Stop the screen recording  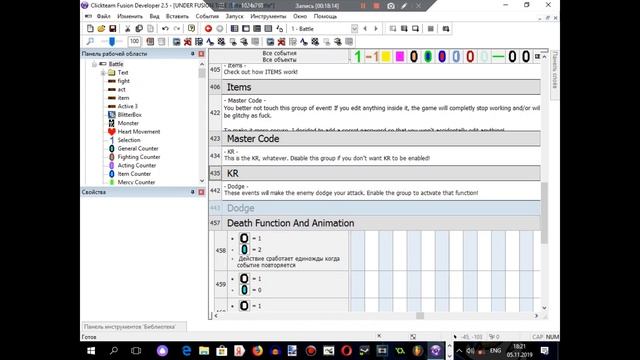coord(376,6)
